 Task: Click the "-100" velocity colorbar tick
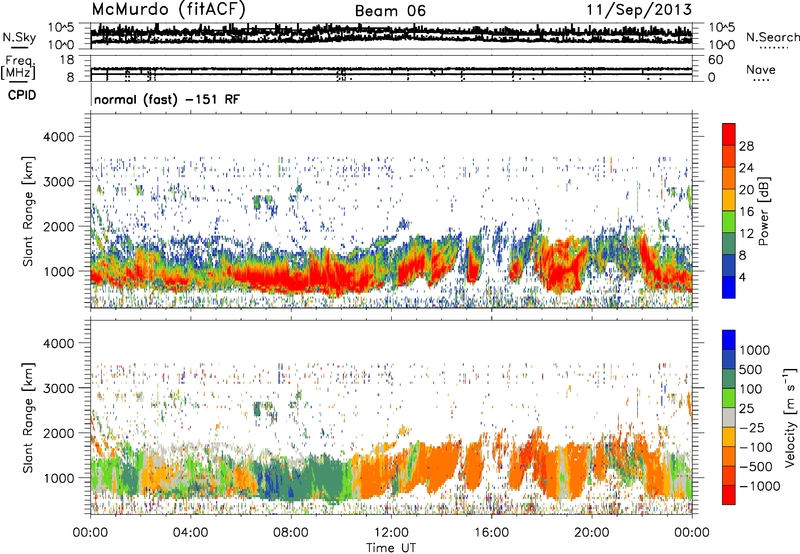[x=756, y=447]
